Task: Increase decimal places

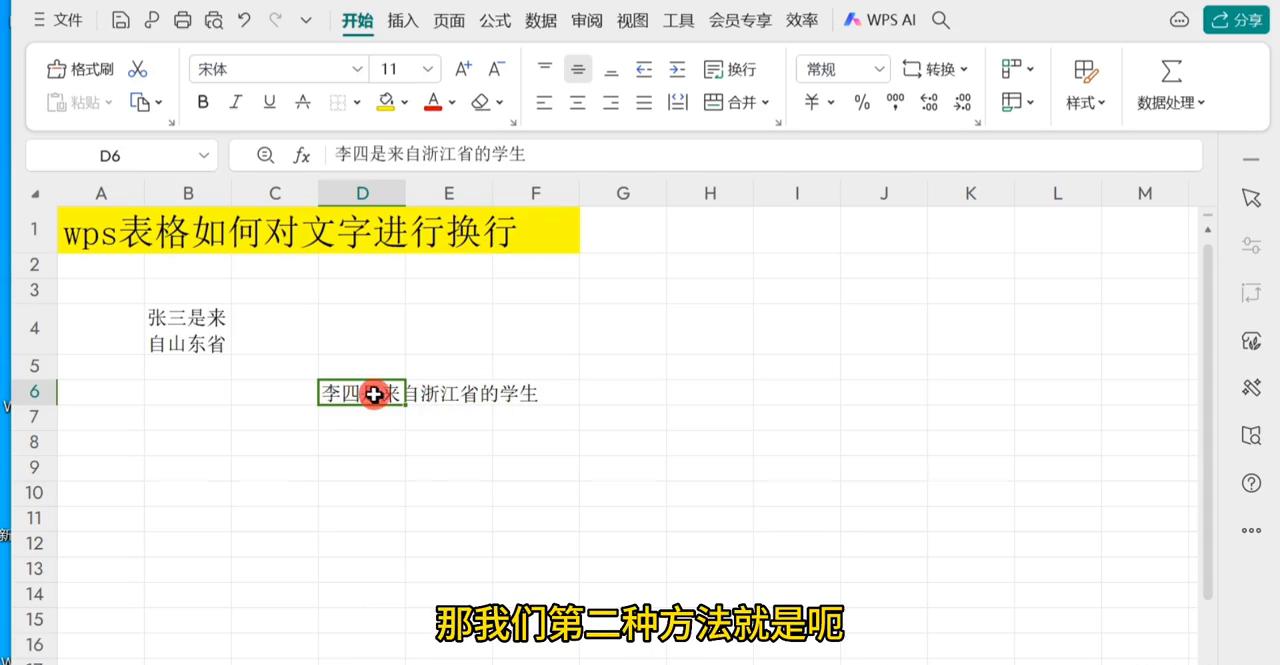Action: coord(929,102)
